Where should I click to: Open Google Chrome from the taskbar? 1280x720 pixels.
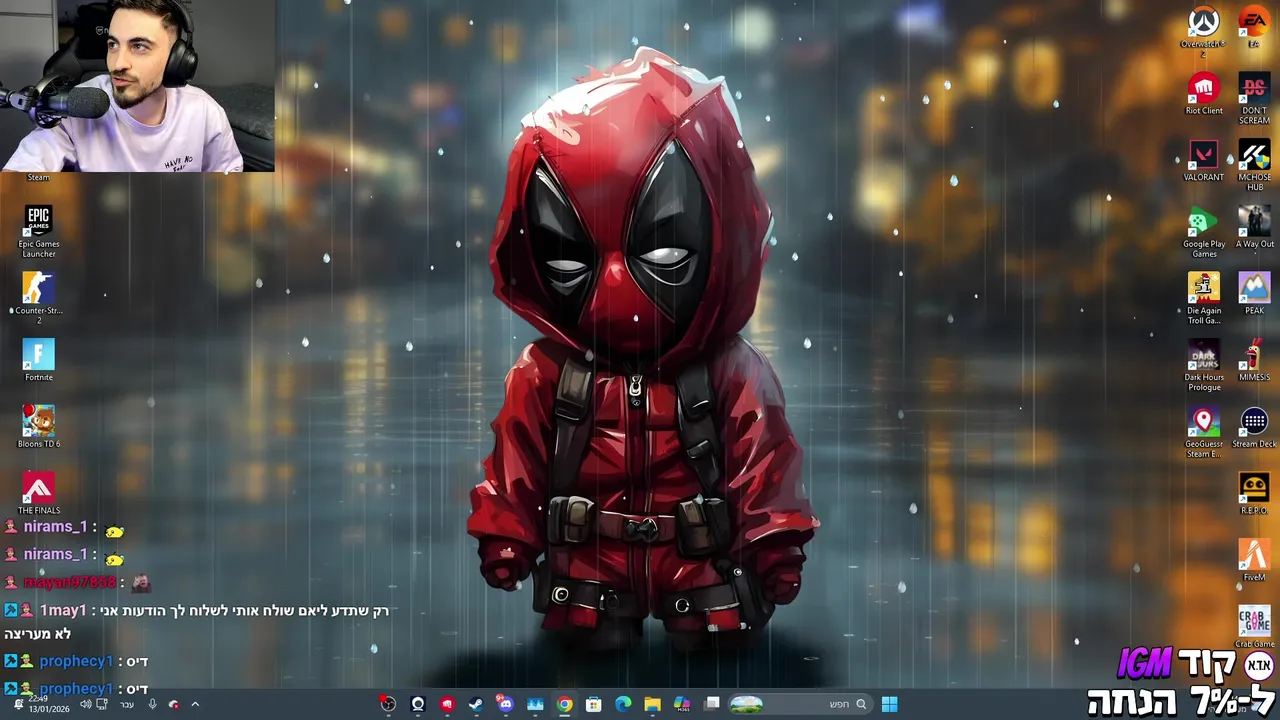point(564,704)
